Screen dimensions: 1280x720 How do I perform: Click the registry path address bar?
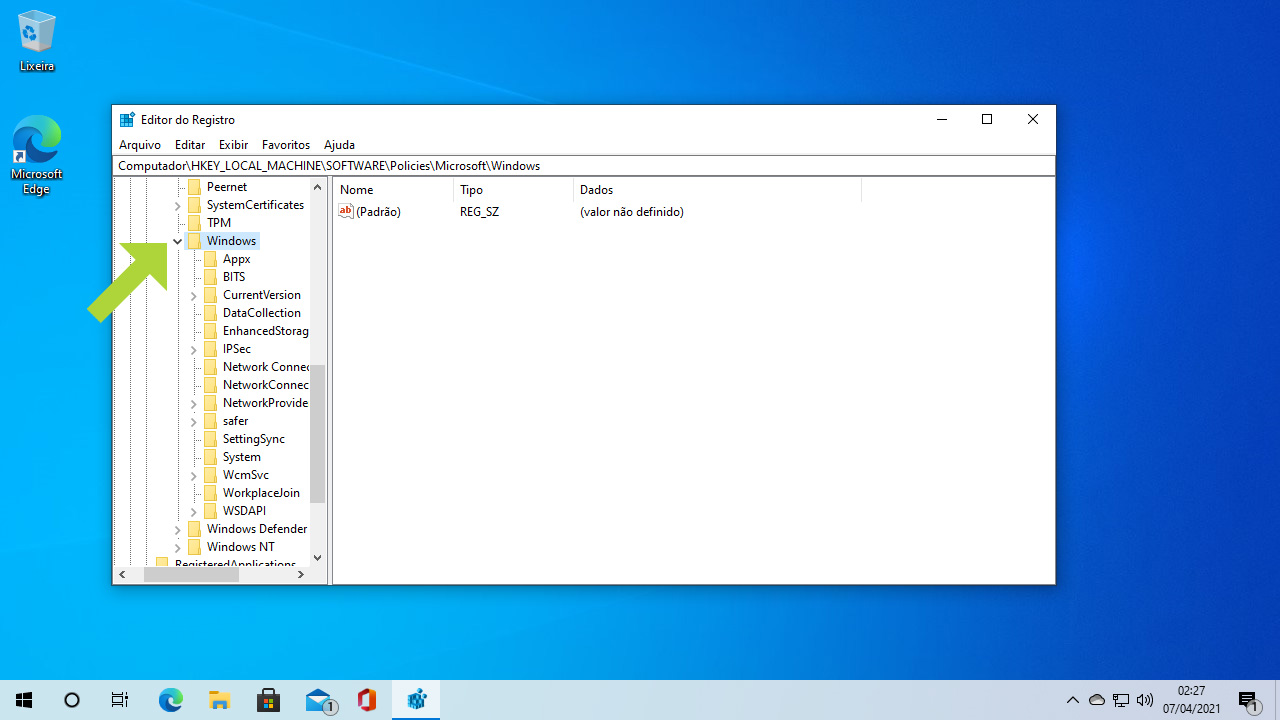584,166
